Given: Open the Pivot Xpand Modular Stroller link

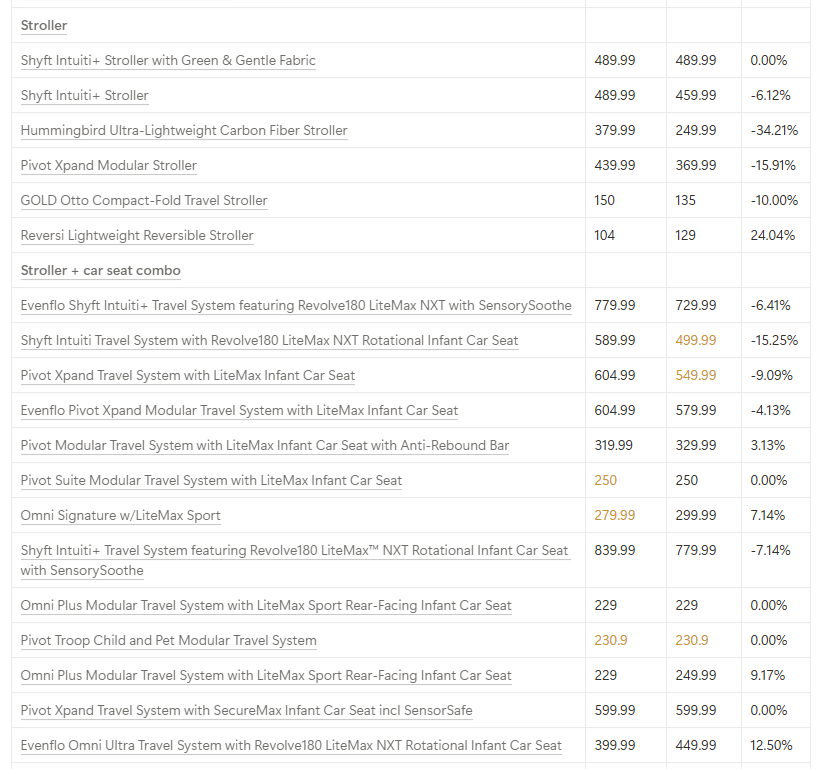Looking at the screenshot, I should click(109, 165).
